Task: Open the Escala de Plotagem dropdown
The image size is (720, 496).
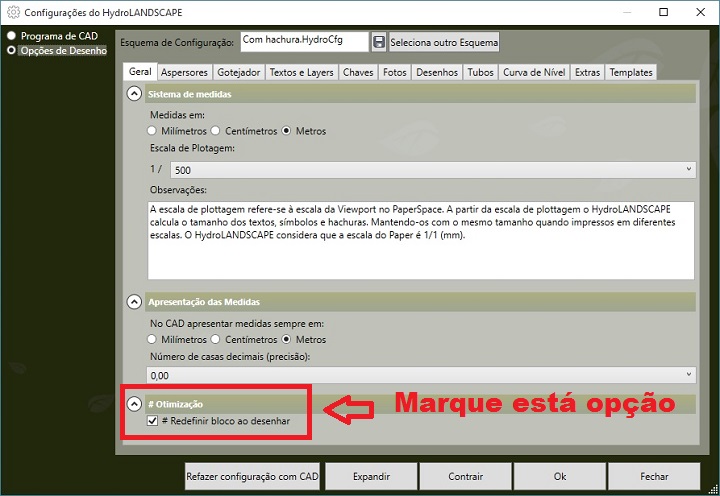Action: pos(433,170)
